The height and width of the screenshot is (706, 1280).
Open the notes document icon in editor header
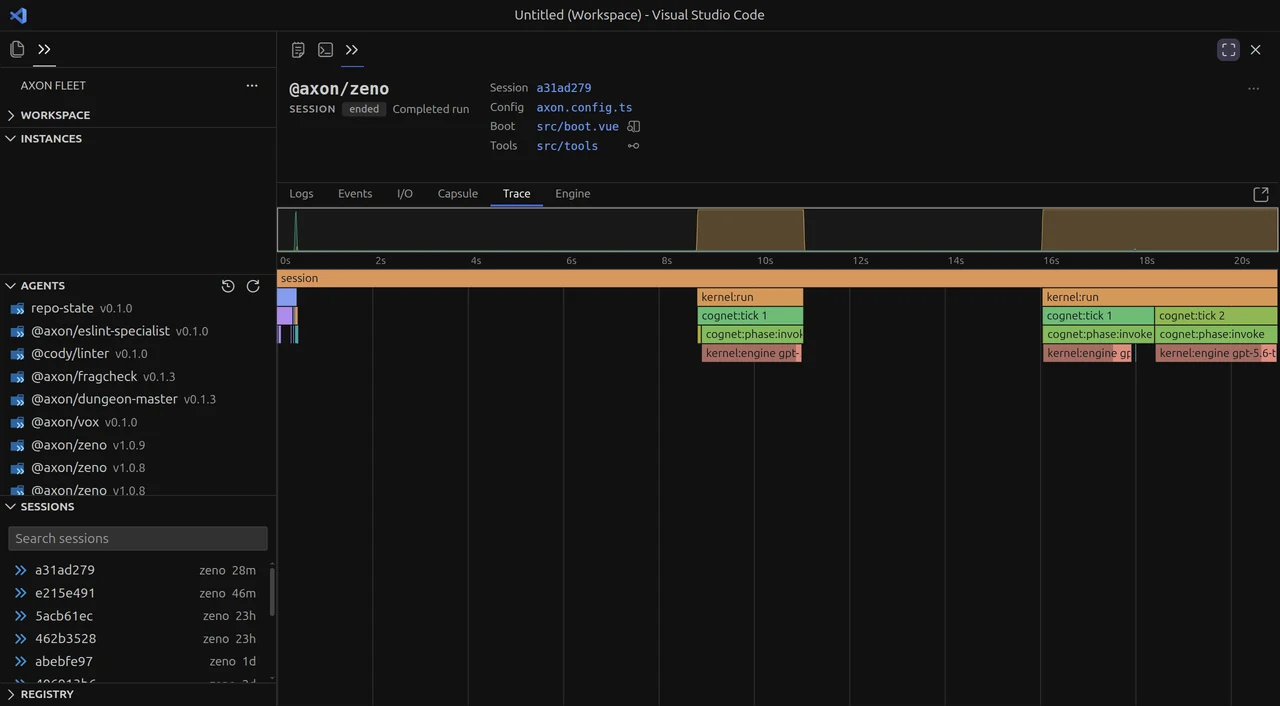point(298,50)
